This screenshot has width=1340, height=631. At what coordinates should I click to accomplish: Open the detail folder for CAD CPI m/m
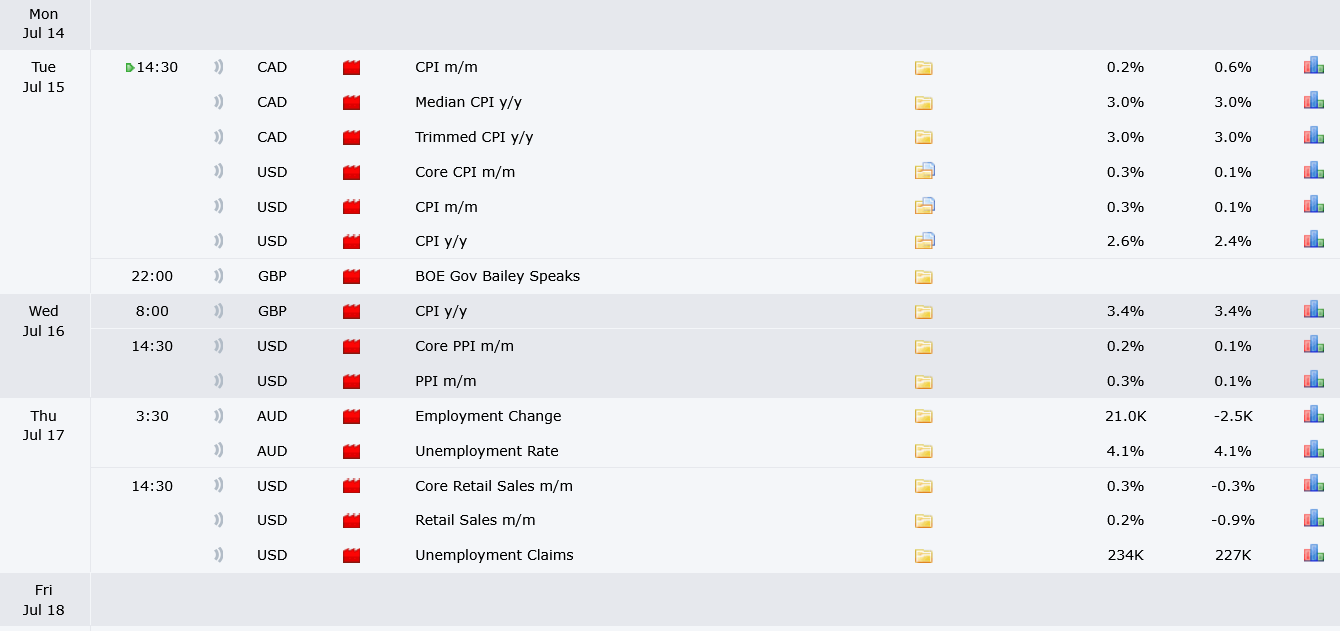(x=923, y=68)
